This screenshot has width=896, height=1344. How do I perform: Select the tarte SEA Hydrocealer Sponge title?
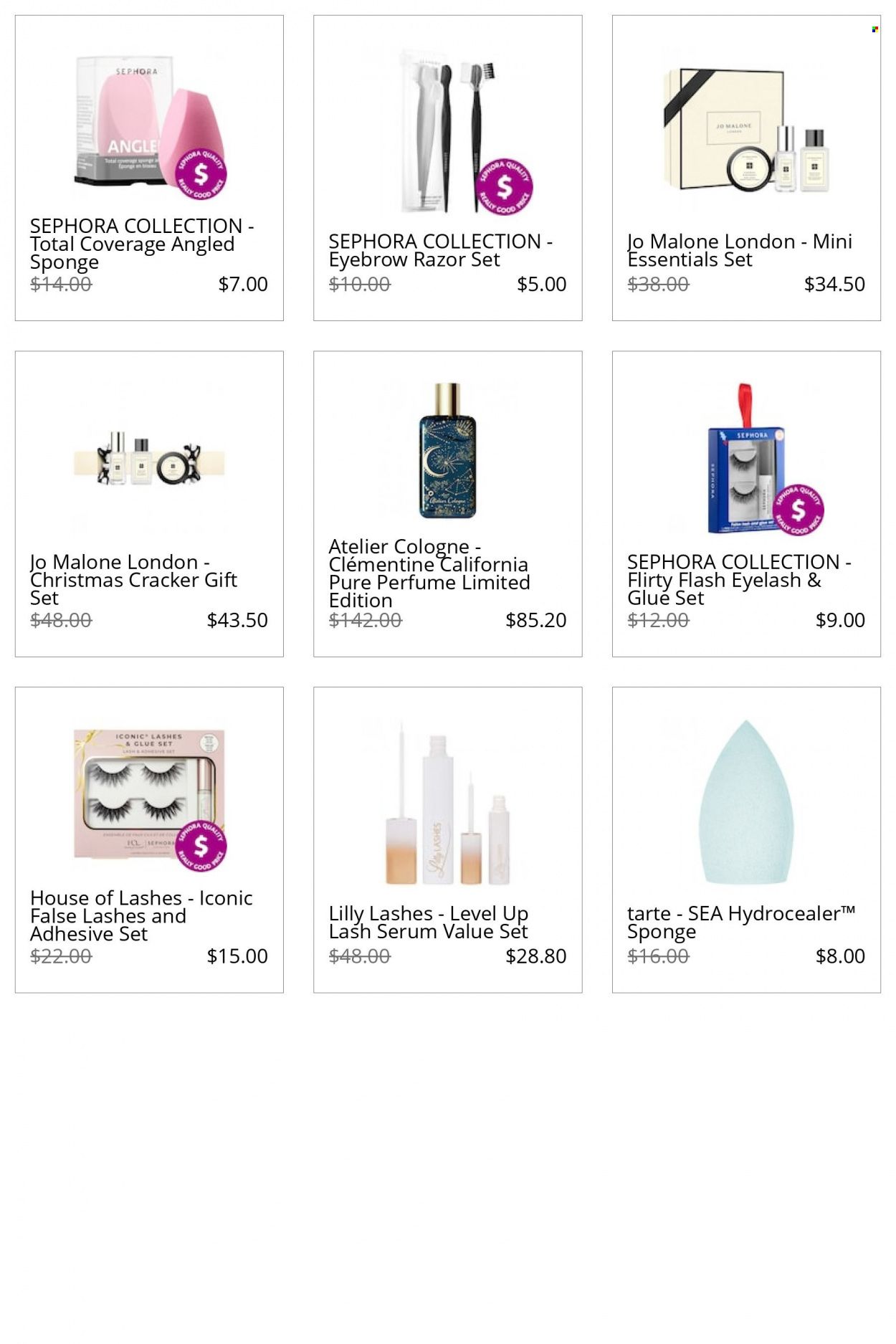(741, 922)
